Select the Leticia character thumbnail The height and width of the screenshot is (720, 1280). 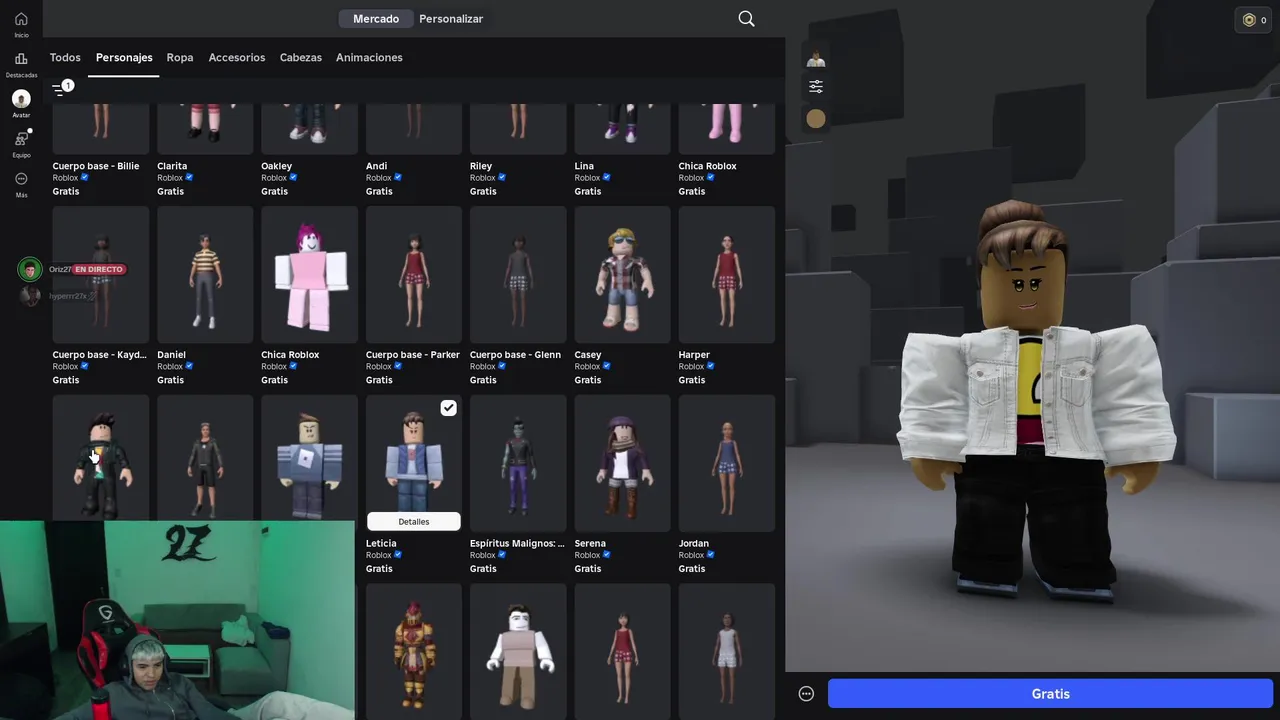414,463
